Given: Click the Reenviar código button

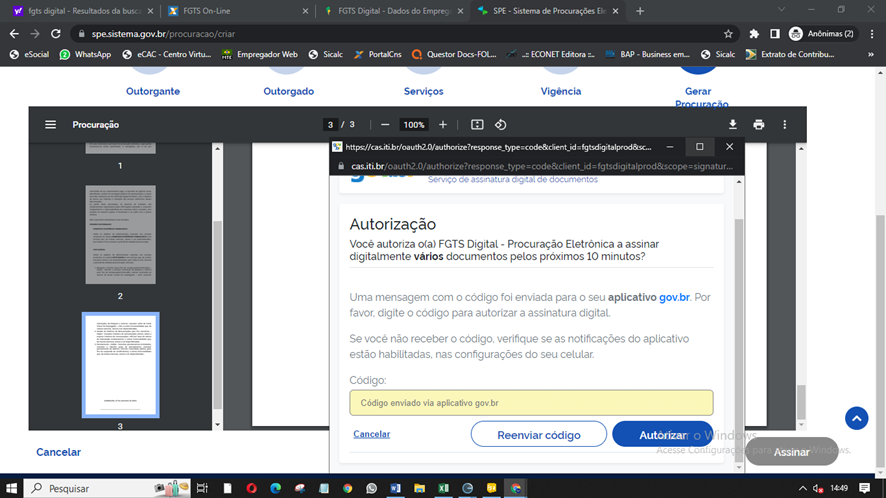Looking at the screenshot, I should click(539, 434).
